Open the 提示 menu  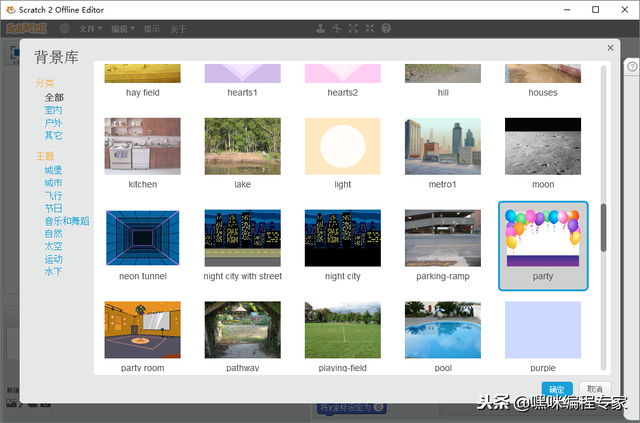[151, 29]
